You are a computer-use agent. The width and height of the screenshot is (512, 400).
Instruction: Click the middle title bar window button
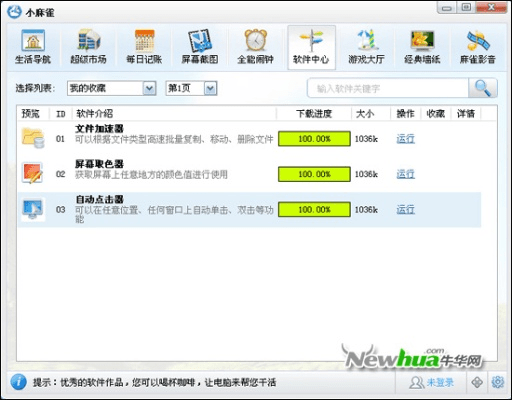point(466,8)
